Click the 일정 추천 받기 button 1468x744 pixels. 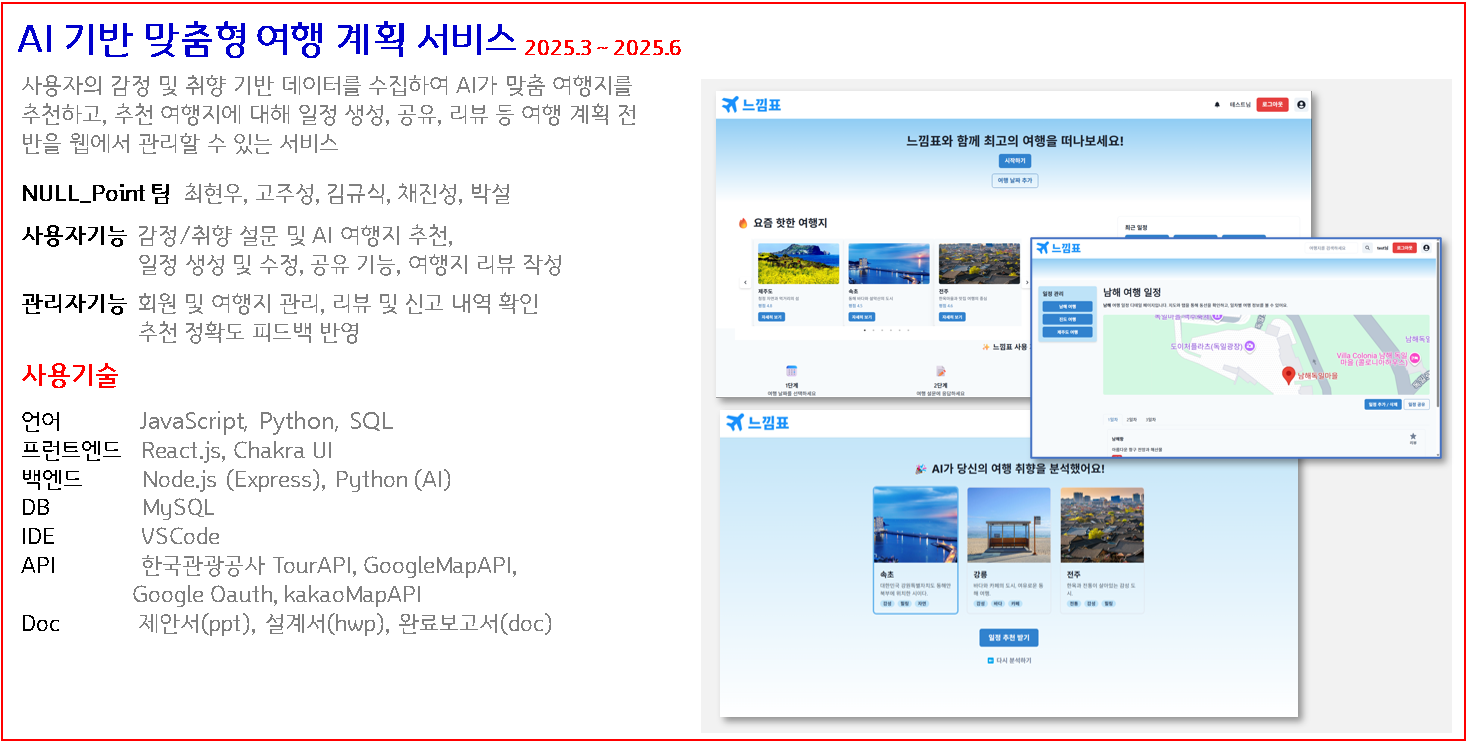[1009, 638]
